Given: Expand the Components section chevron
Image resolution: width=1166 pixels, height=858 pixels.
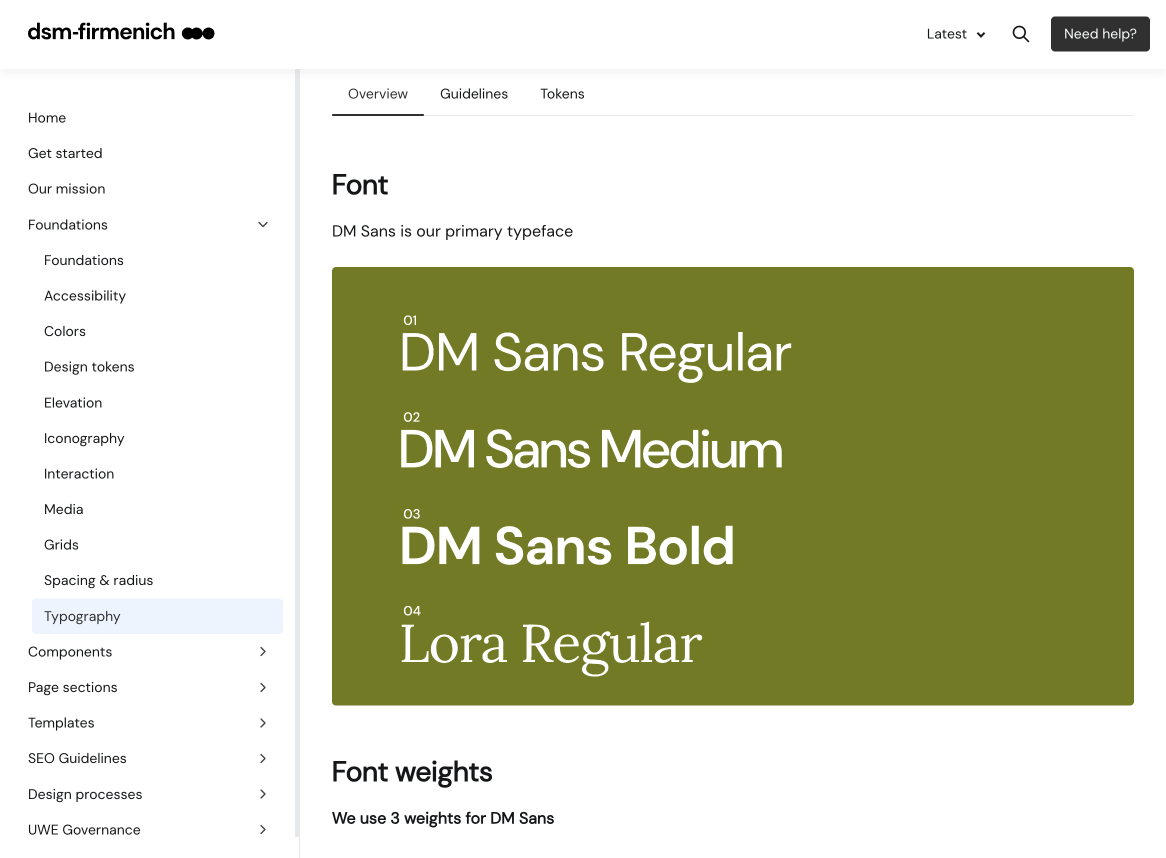Looking at the screenshot, I should (x=263, y=652).
